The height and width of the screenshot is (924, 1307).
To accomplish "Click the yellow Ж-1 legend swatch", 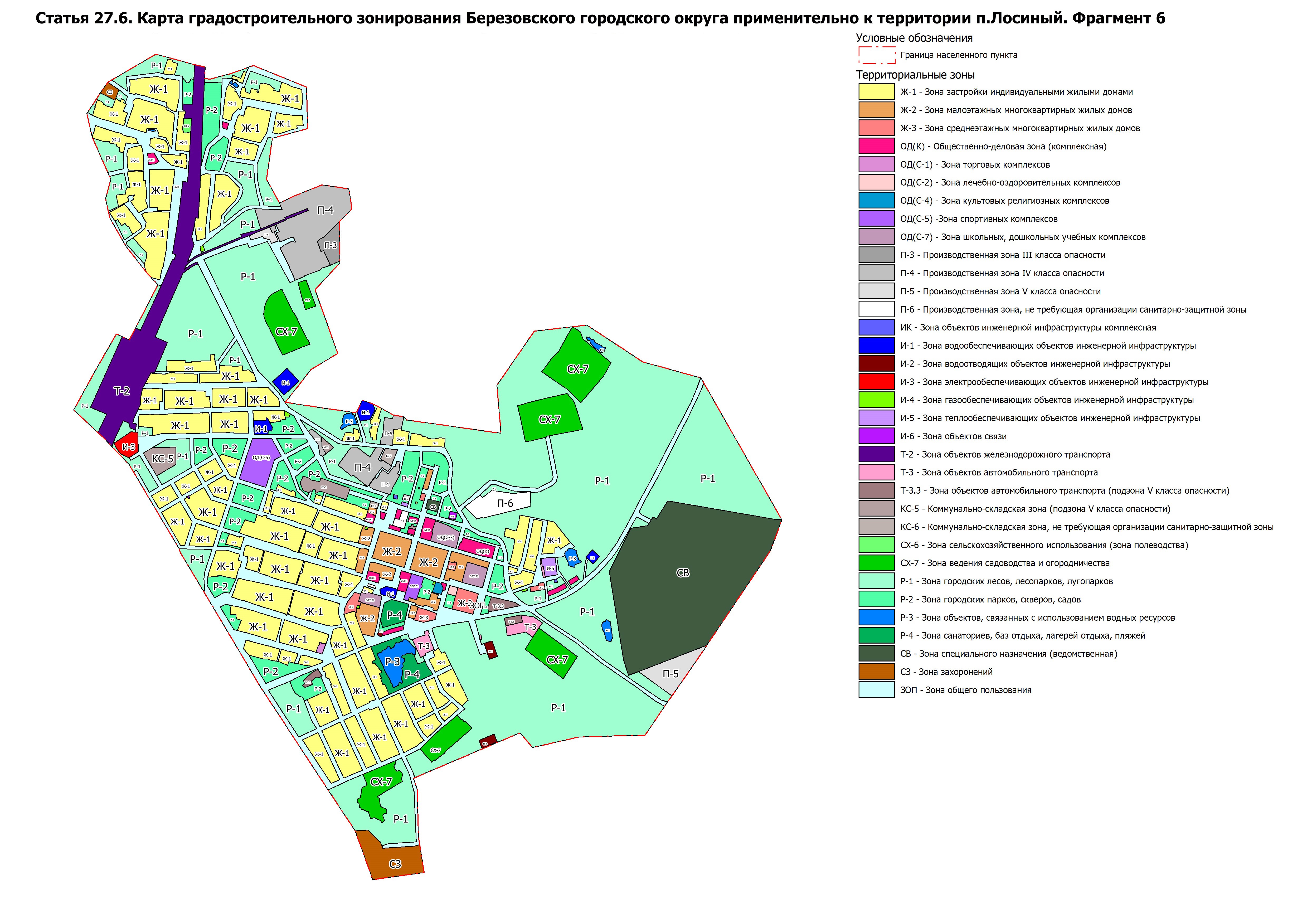I will click(876, 92).
